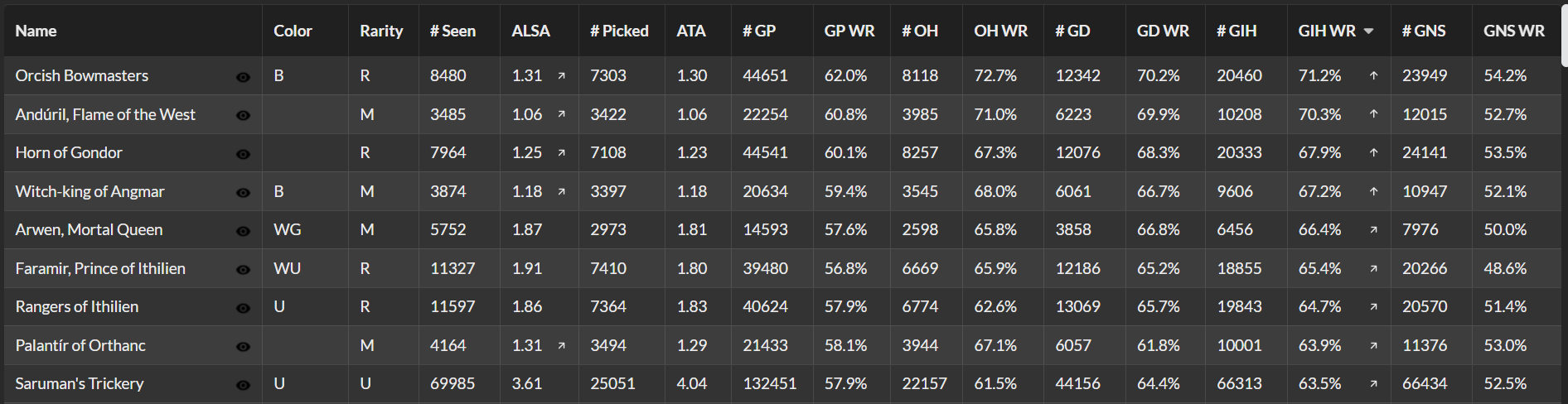Click eye icon for Saruman's Trickery
The width and height of the screenshot is (1568, 404).
[x=243, y=385]
